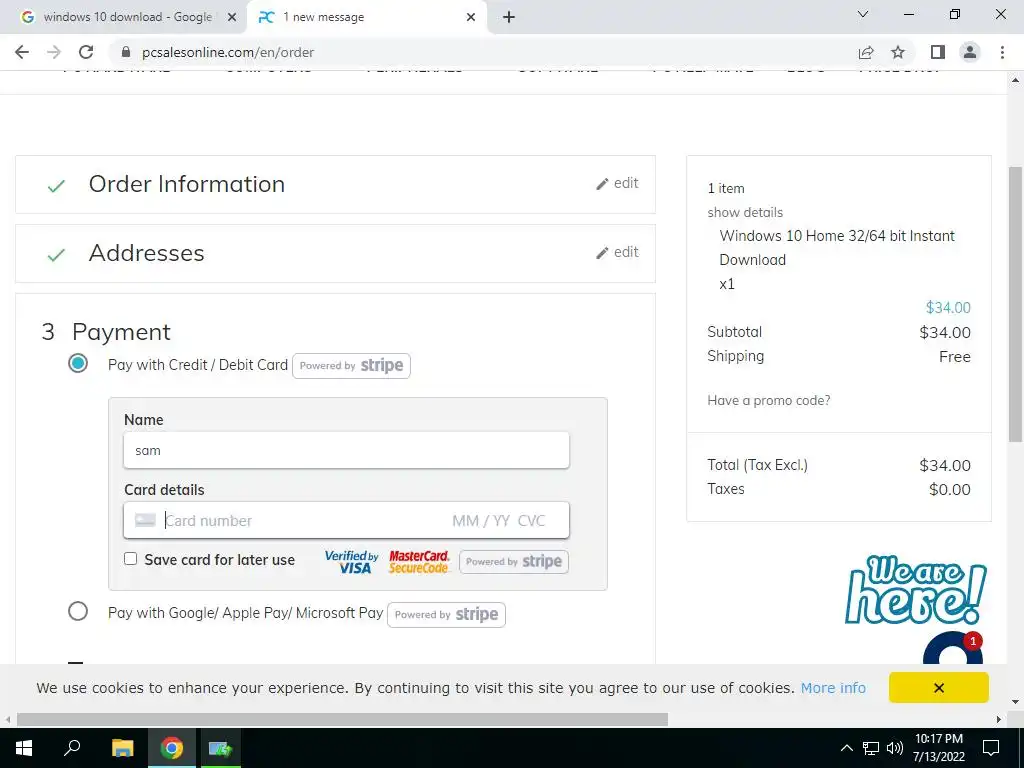Open the volume control in tray
1024x768 pixels.
(x=895, y=748)
